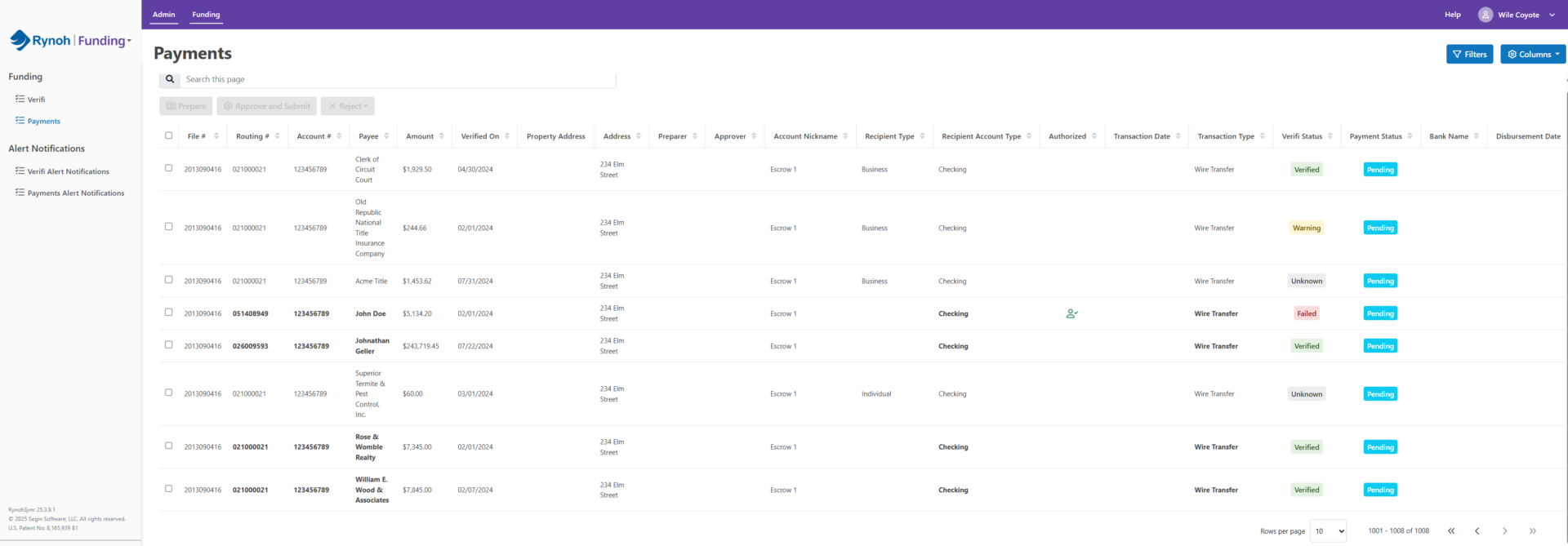Go to the first page of results
The image size is (1568, 546).
[1451, 531]
